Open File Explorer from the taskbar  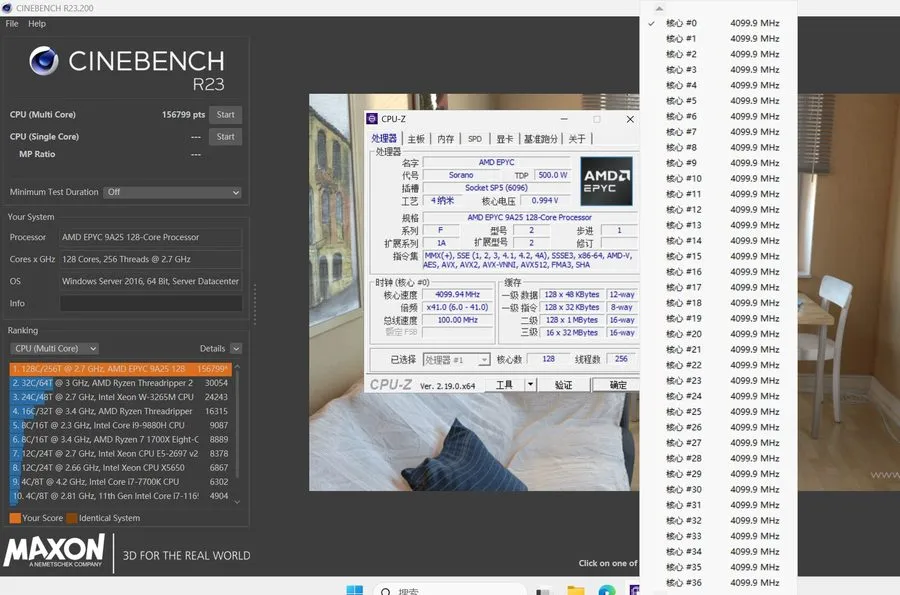(576, 590)
